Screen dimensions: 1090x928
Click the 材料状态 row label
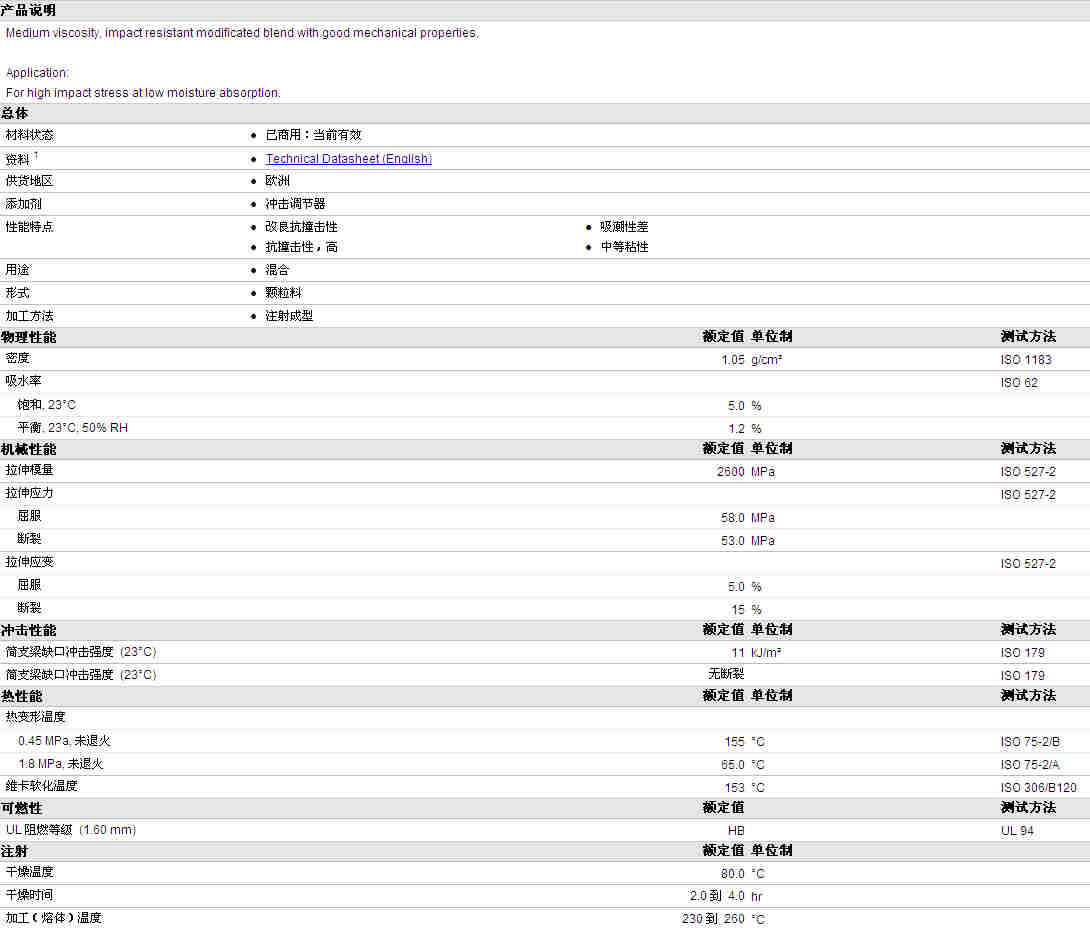(29, 135)
